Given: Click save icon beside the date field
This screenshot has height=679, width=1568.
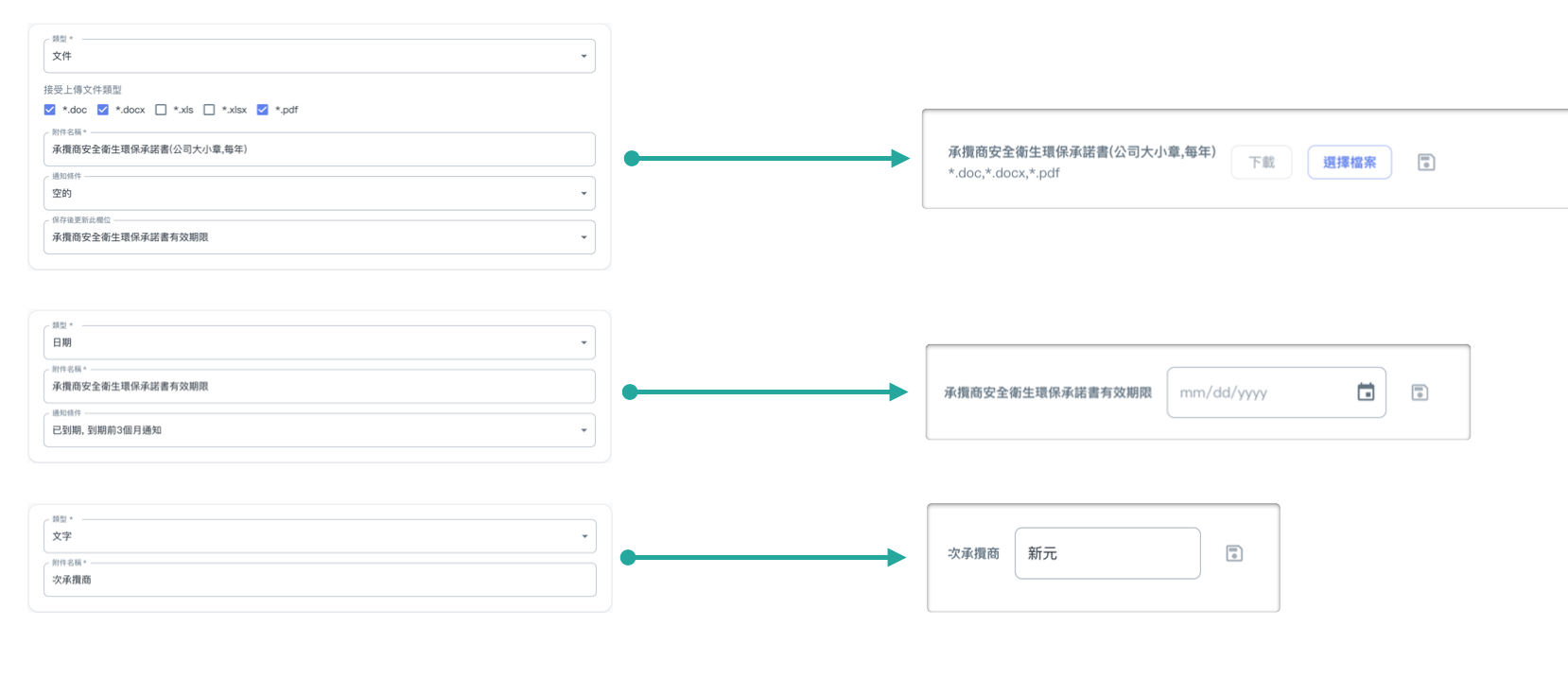Looking at the screenshot, I should tap(1420, 392).
